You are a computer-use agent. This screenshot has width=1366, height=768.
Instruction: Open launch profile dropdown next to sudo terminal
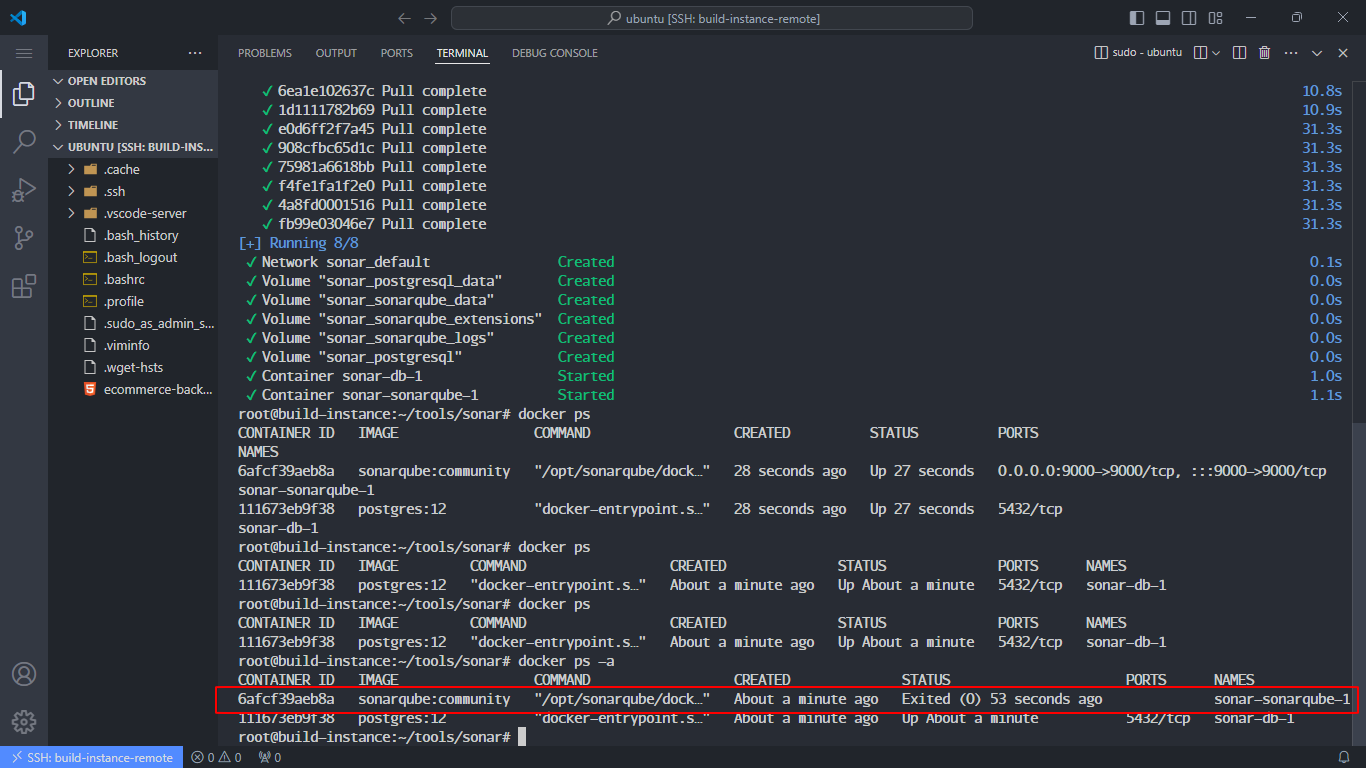[x=1217, y=53]
